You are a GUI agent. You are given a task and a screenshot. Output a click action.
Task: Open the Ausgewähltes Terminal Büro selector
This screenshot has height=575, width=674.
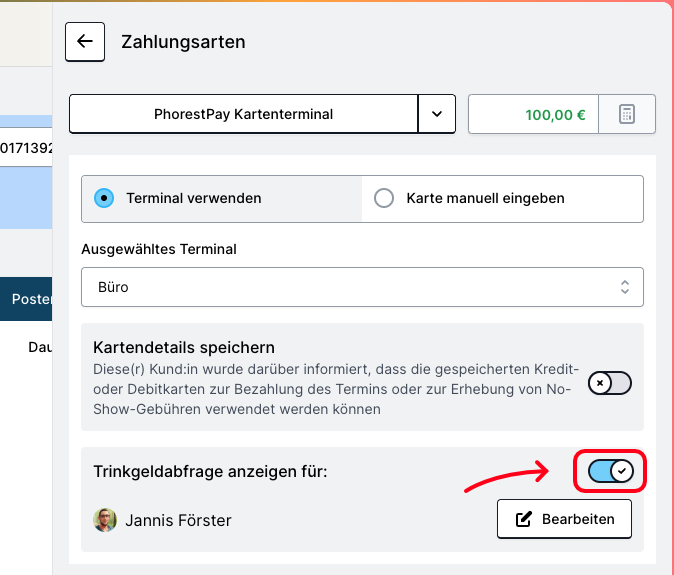[x=362, y=287]
